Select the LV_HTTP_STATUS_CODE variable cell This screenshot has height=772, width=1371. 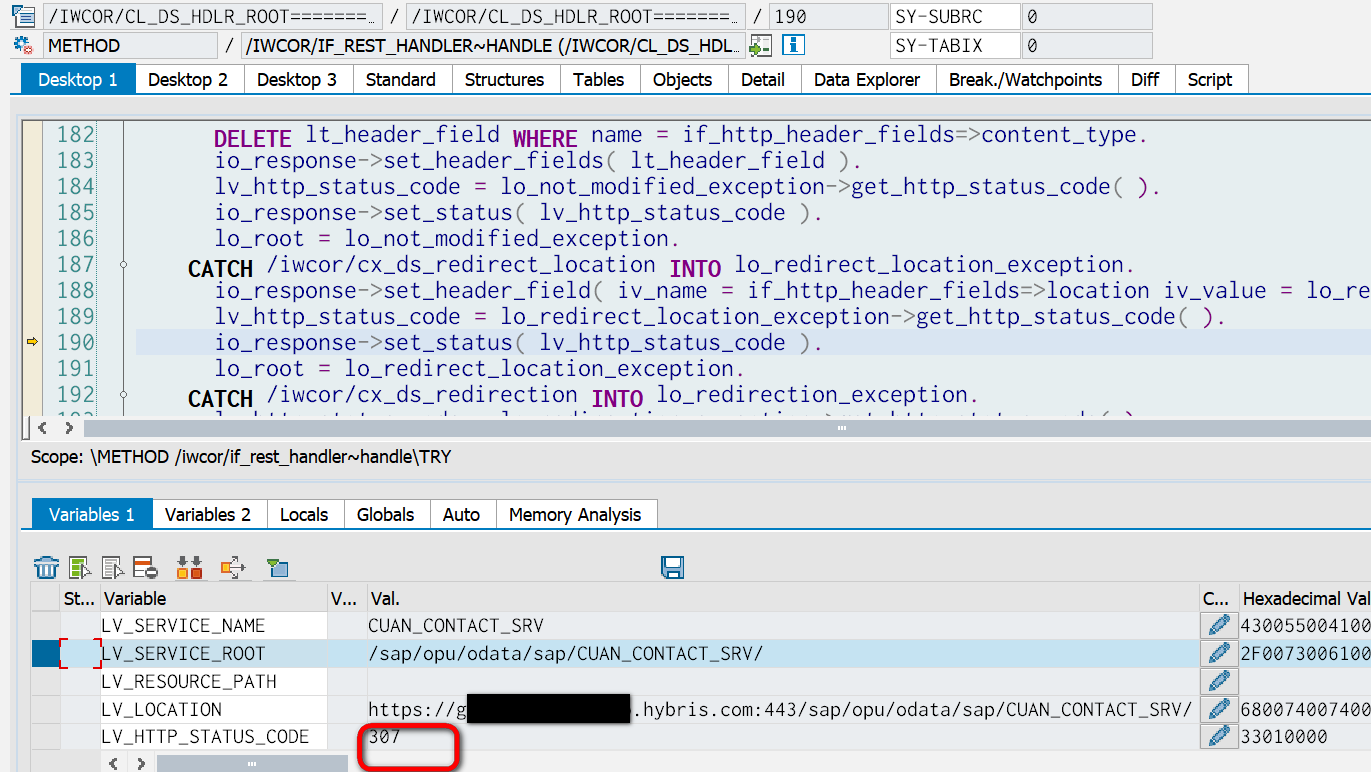click(x=213, y=737)
